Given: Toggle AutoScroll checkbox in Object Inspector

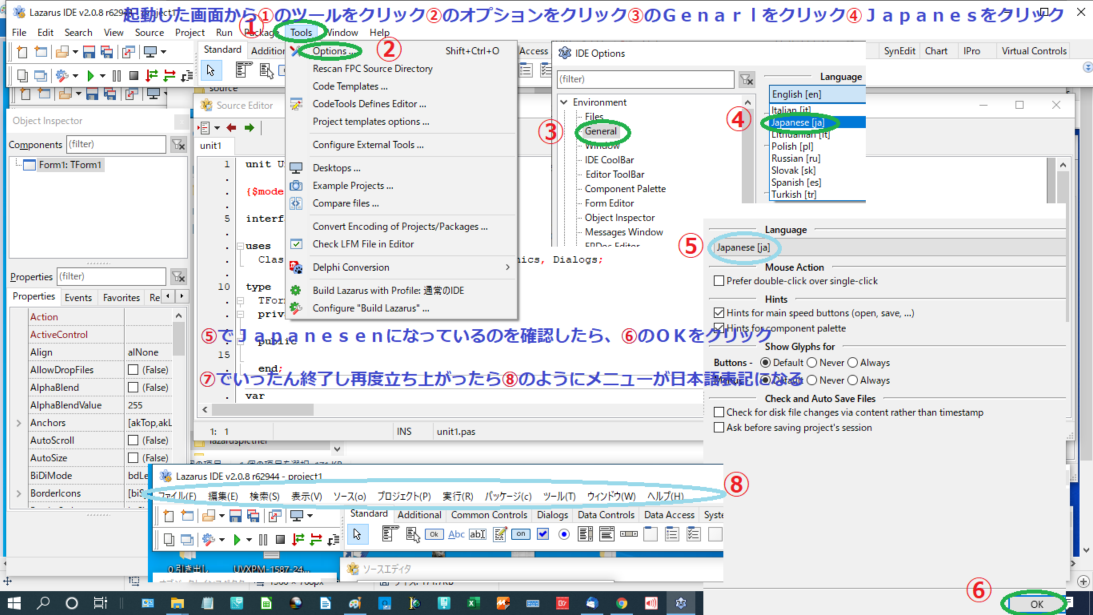Looking at the screenshot, I should point(133,440).
